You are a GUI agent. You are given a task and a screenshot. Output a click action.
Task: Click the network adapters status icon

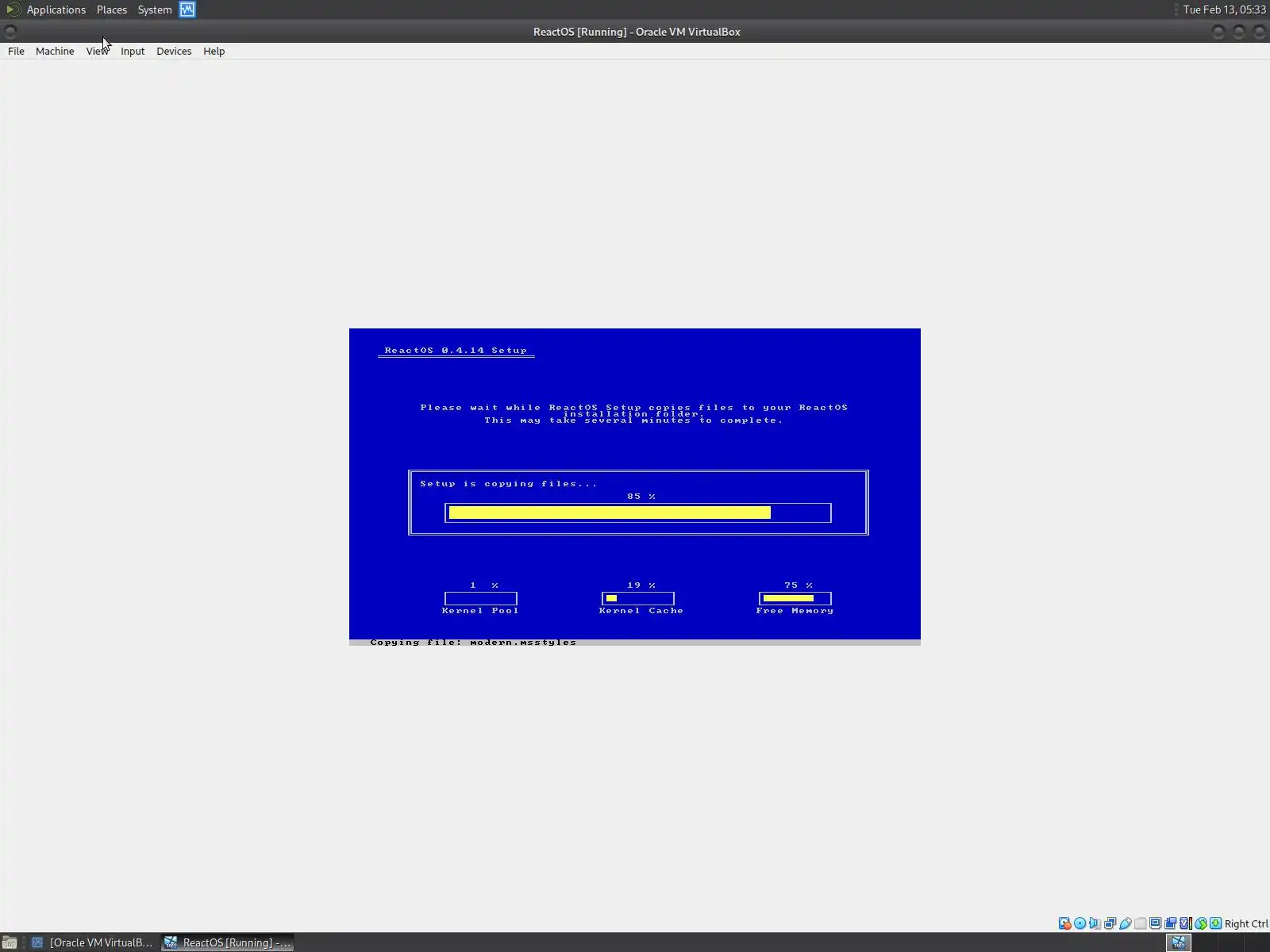[x=1110, y=923]
